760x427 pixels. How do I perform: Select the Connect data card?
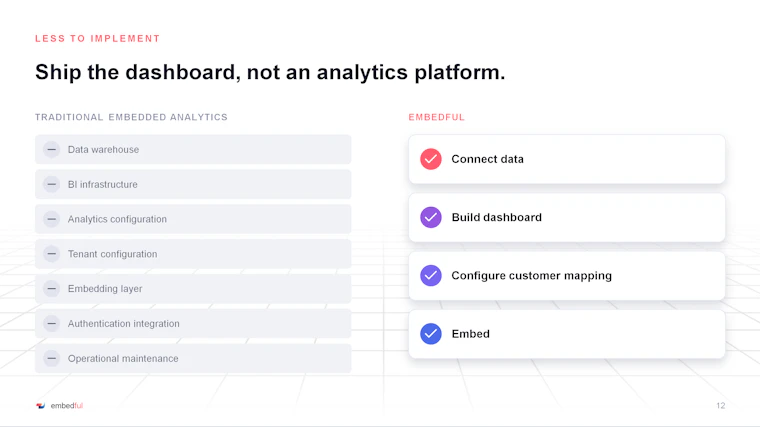pyautogui.click(x=567, y=159)
